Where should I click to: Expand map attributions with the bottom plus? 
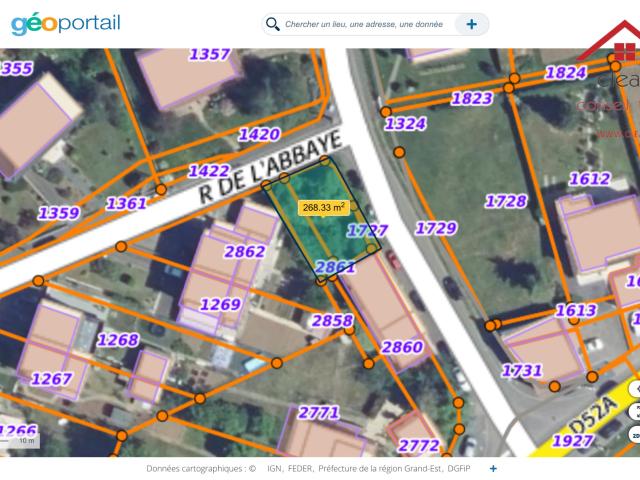(x=493, y=469)
